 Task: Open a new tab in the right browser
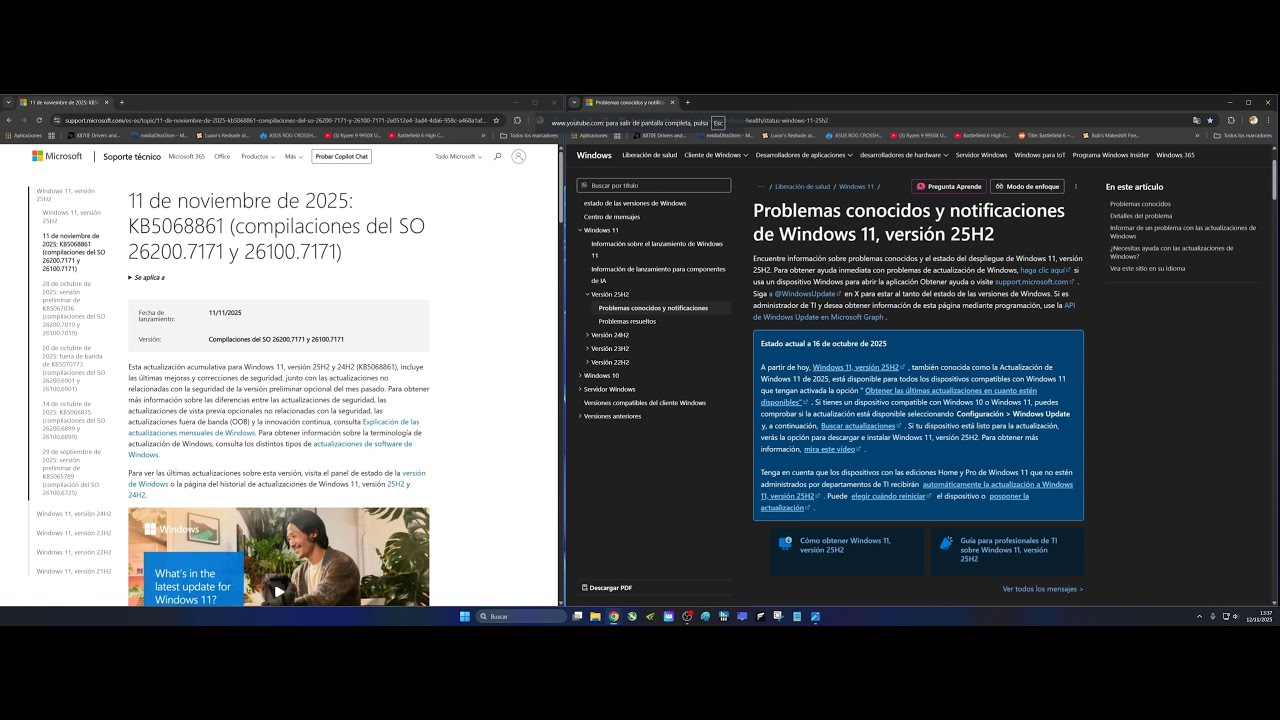pos(688,102)
